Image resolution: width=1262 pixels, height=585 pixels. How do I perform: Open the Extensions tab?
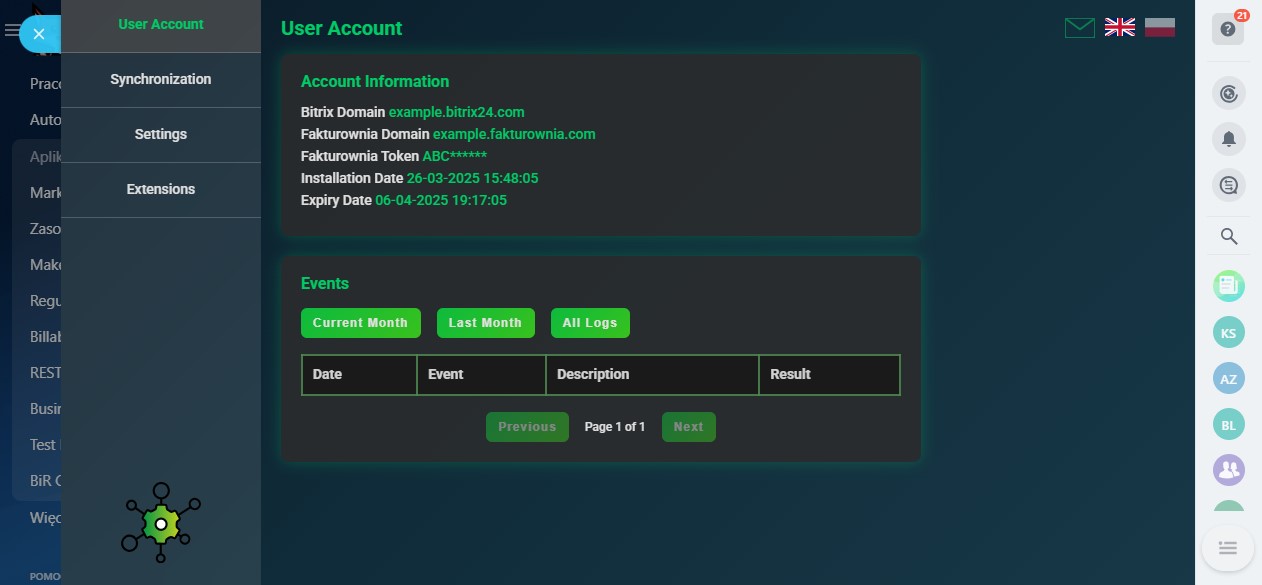[x=161, y=189]
